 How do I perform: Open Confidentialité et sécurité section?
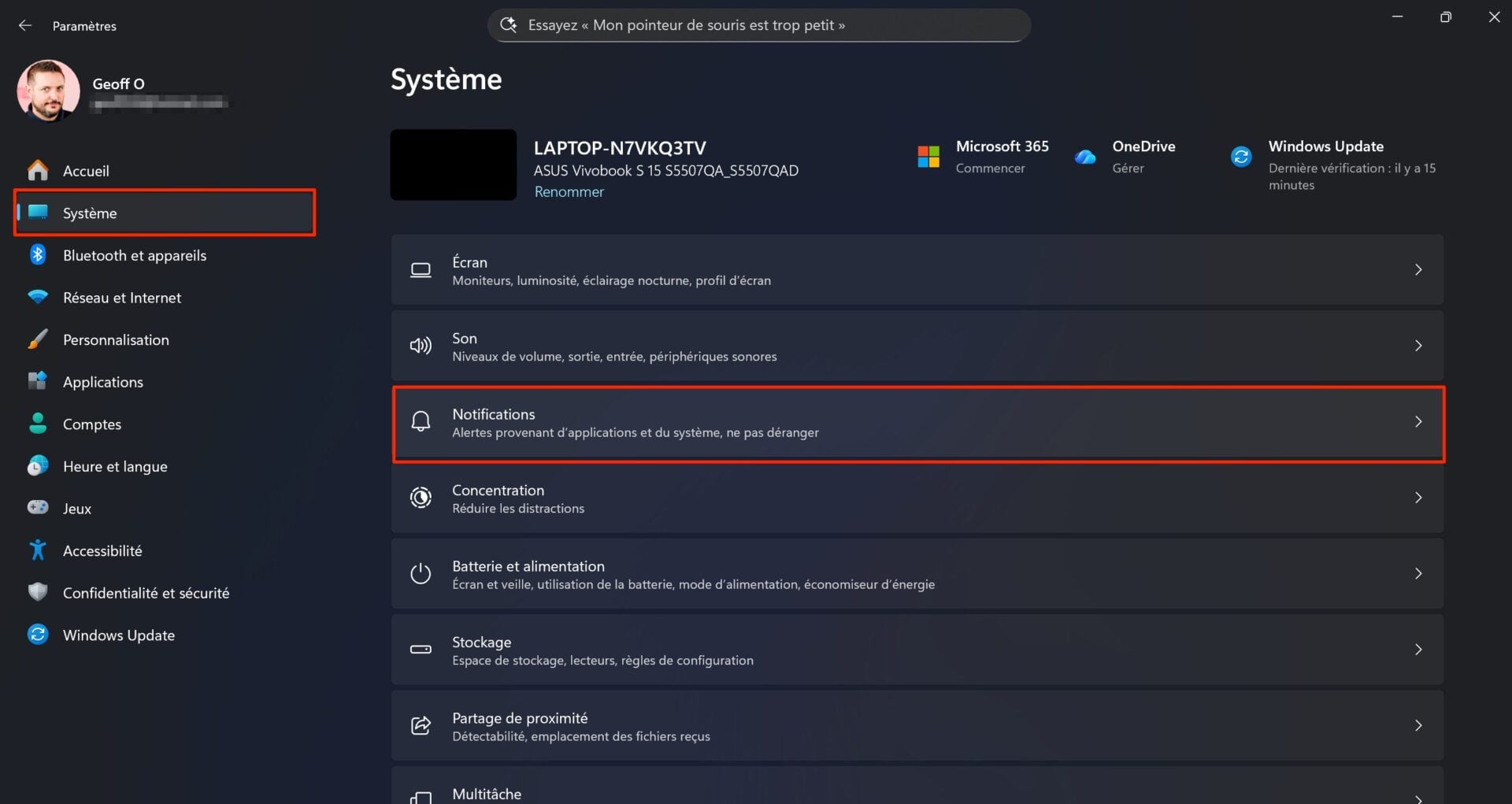pyautogui.click(x=165, y=592)
